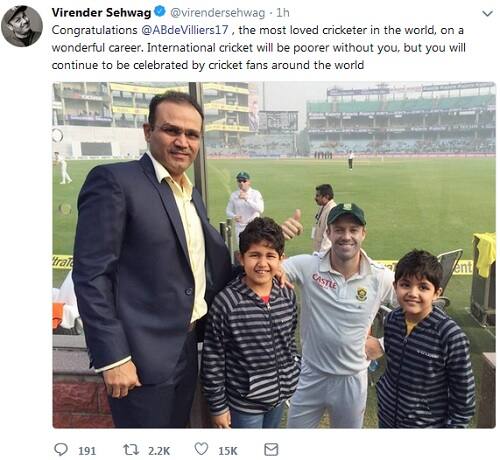This screenshot has width=500, height=460.
Task: Click the tweet text body
Action: pyautogui.click(x=258, y=48)
